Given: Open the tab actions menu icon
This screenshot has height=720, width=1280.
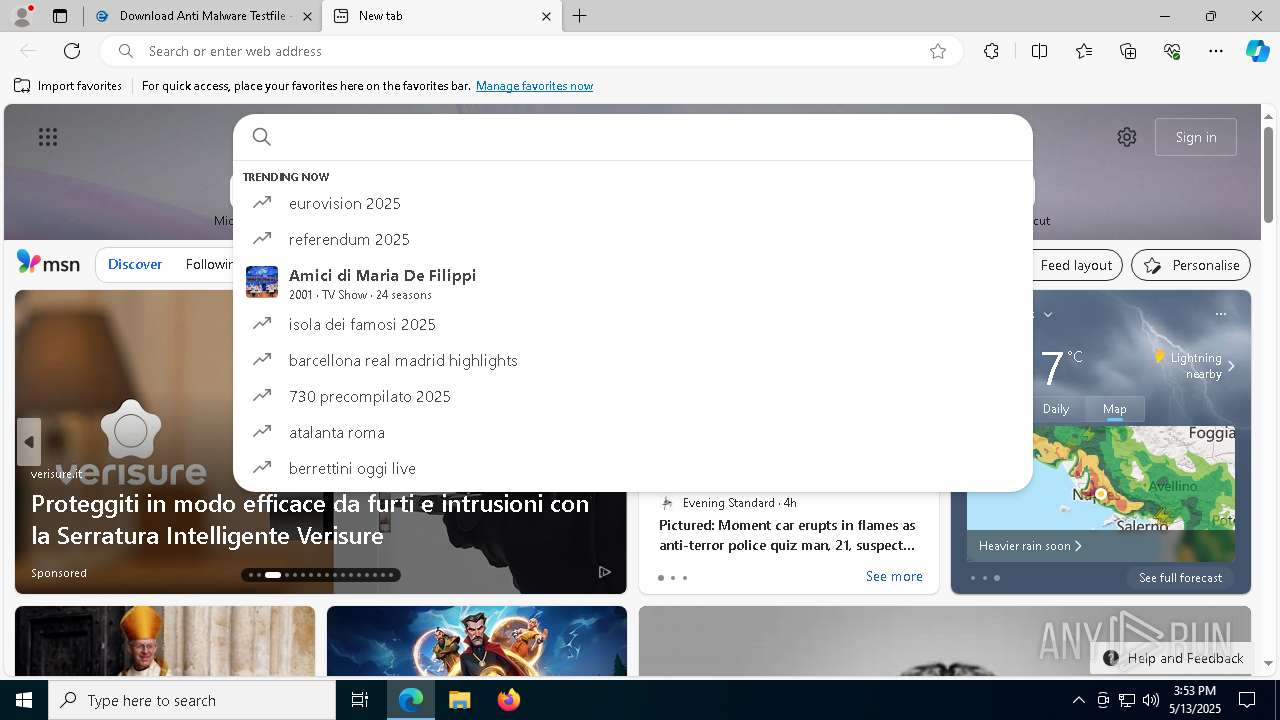Looking at the screenshot, I should click(60, 16).
